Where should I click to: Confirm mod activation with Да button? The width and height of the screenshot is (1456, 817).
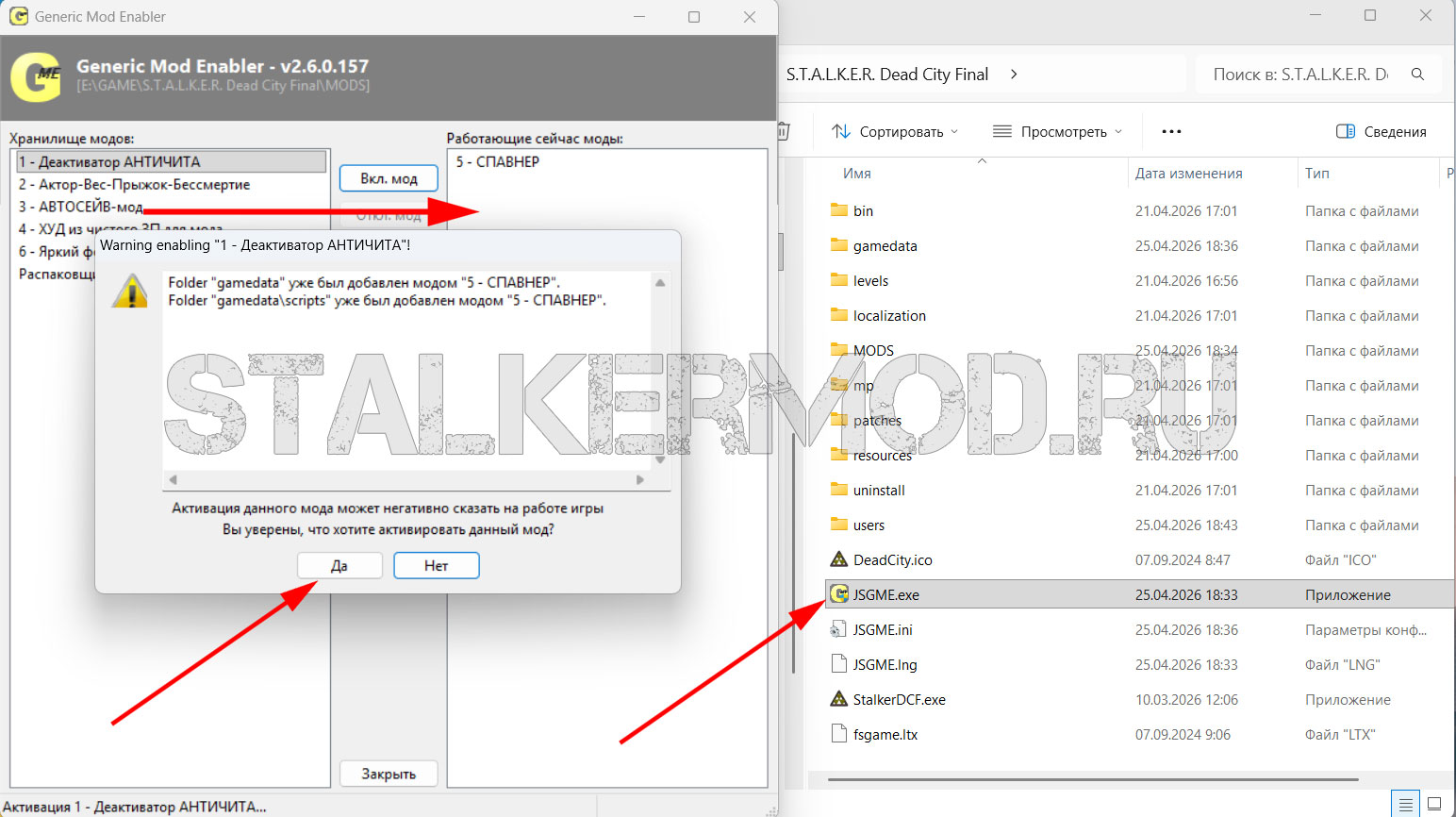(339, 565)
